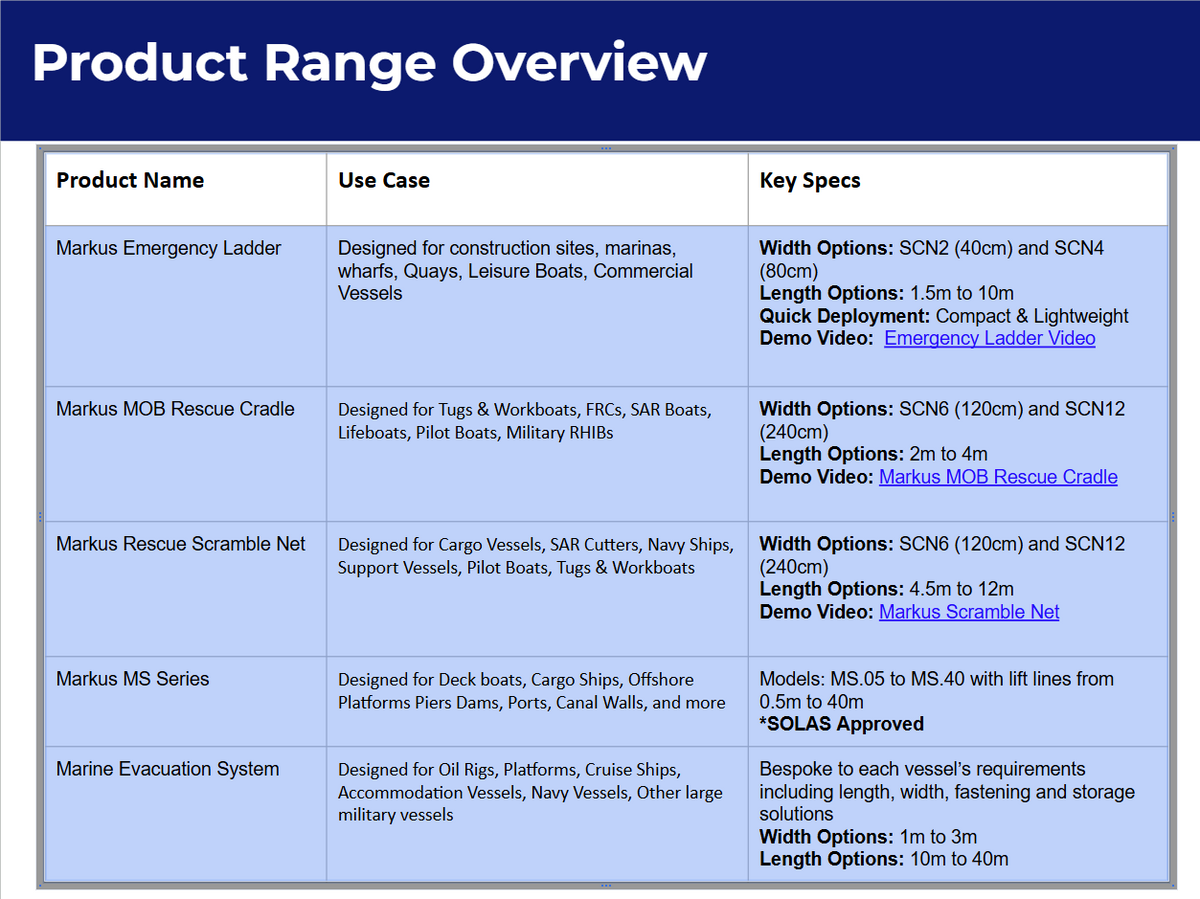Screen dimensions: 1200x899
Task: Click Width Options SCN2 (40cm) and SCN4 text
Action: pos(931,259)
